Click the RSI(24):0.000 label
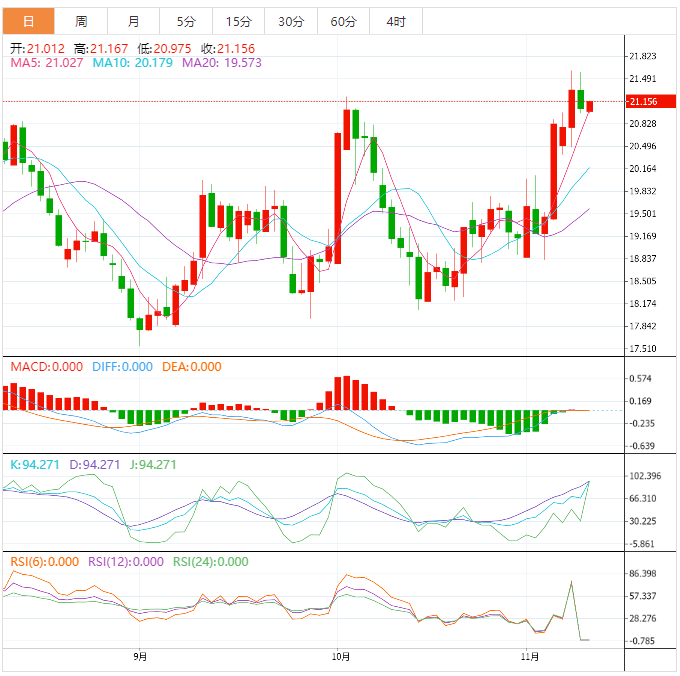The height and width of the screenshot is (676, 680). coord(211,562)
